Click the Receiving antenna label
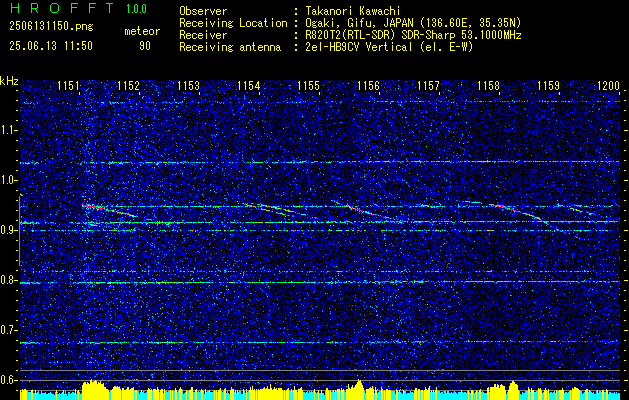This screenshot has width=629, height=400. click(230, 47)
